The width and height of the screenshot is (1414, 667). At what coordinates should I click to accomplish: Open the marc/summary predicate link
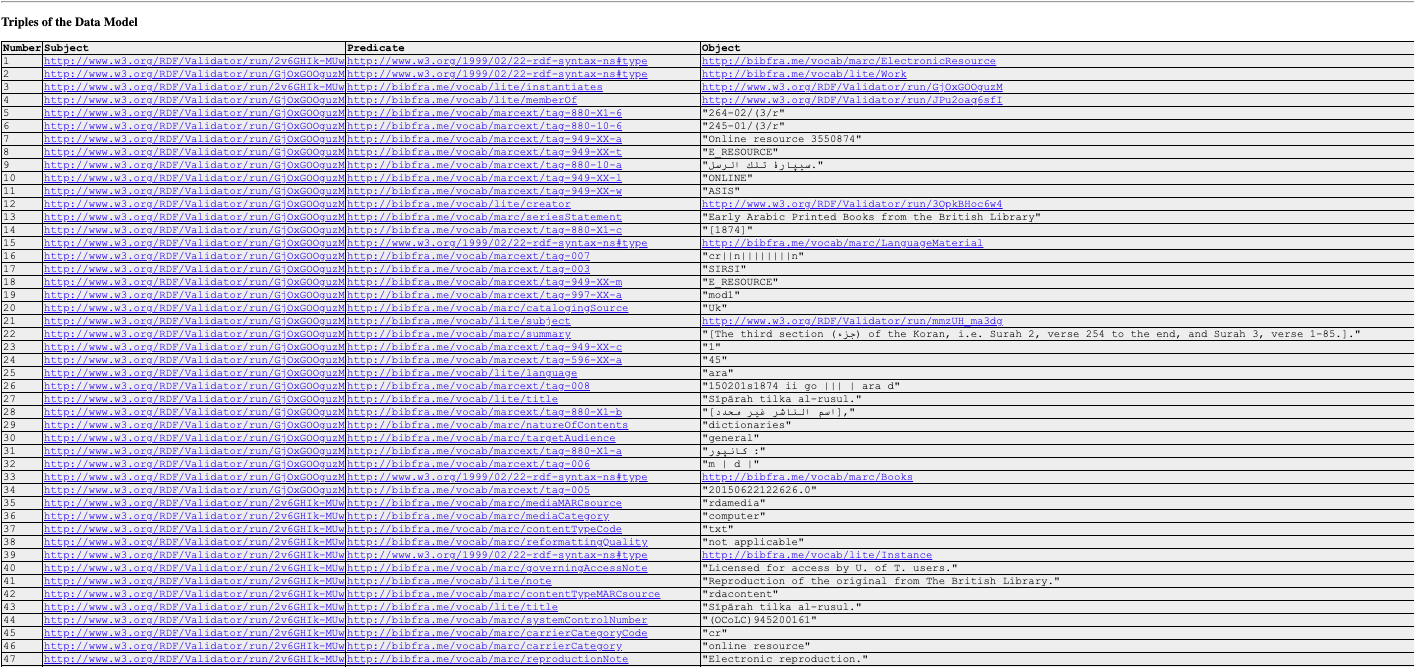coord(458,334)
